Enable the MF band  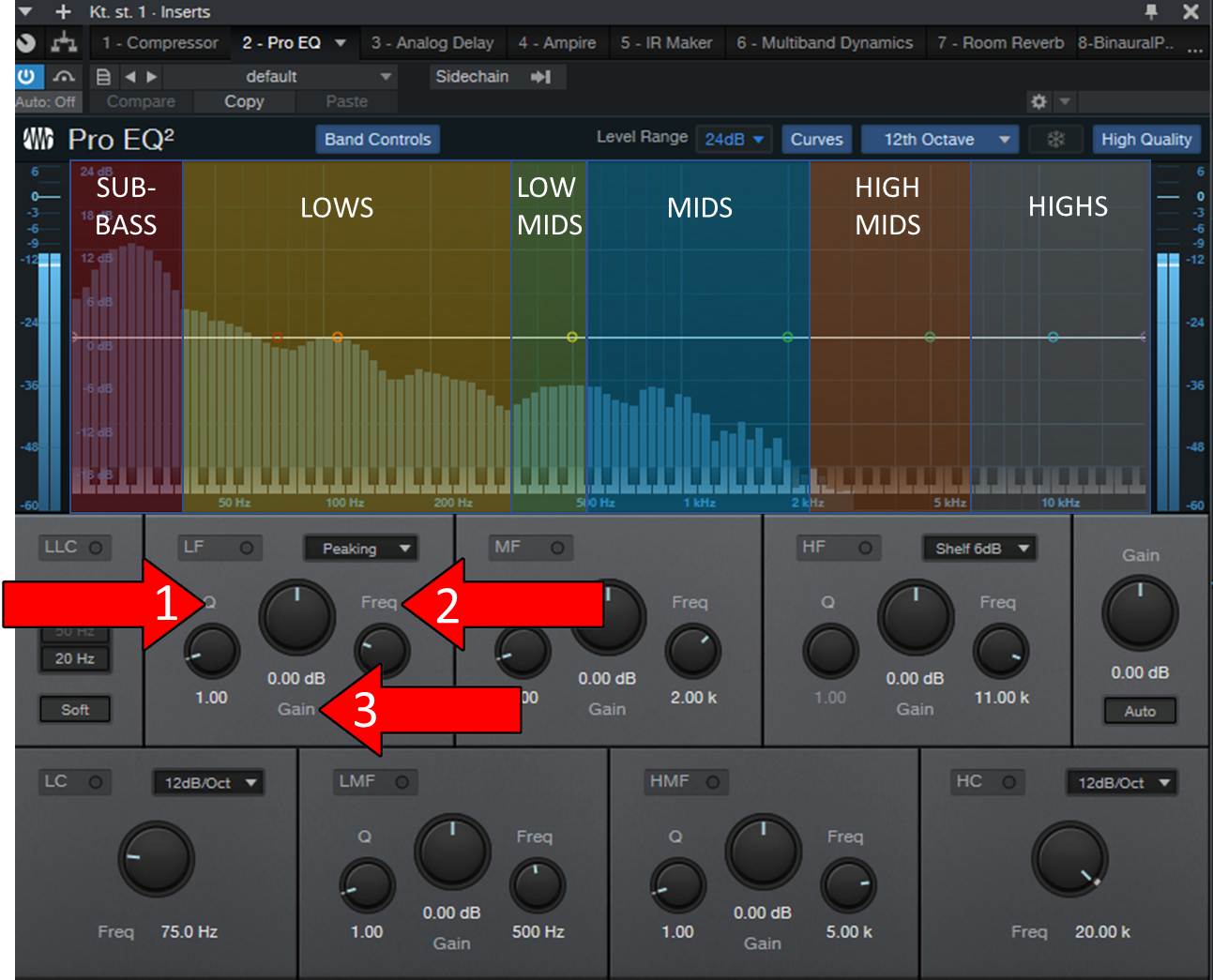tap(557, 548)
